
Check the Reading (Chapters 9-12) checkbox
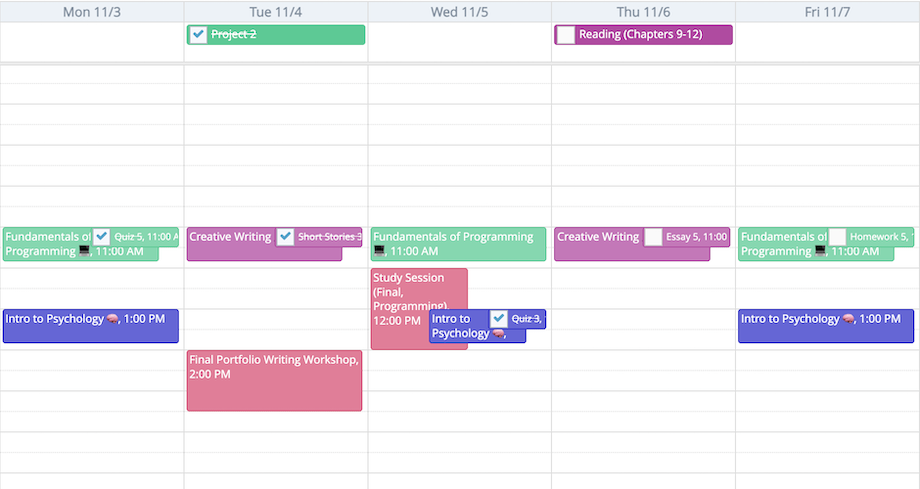(x=566, y=35)
